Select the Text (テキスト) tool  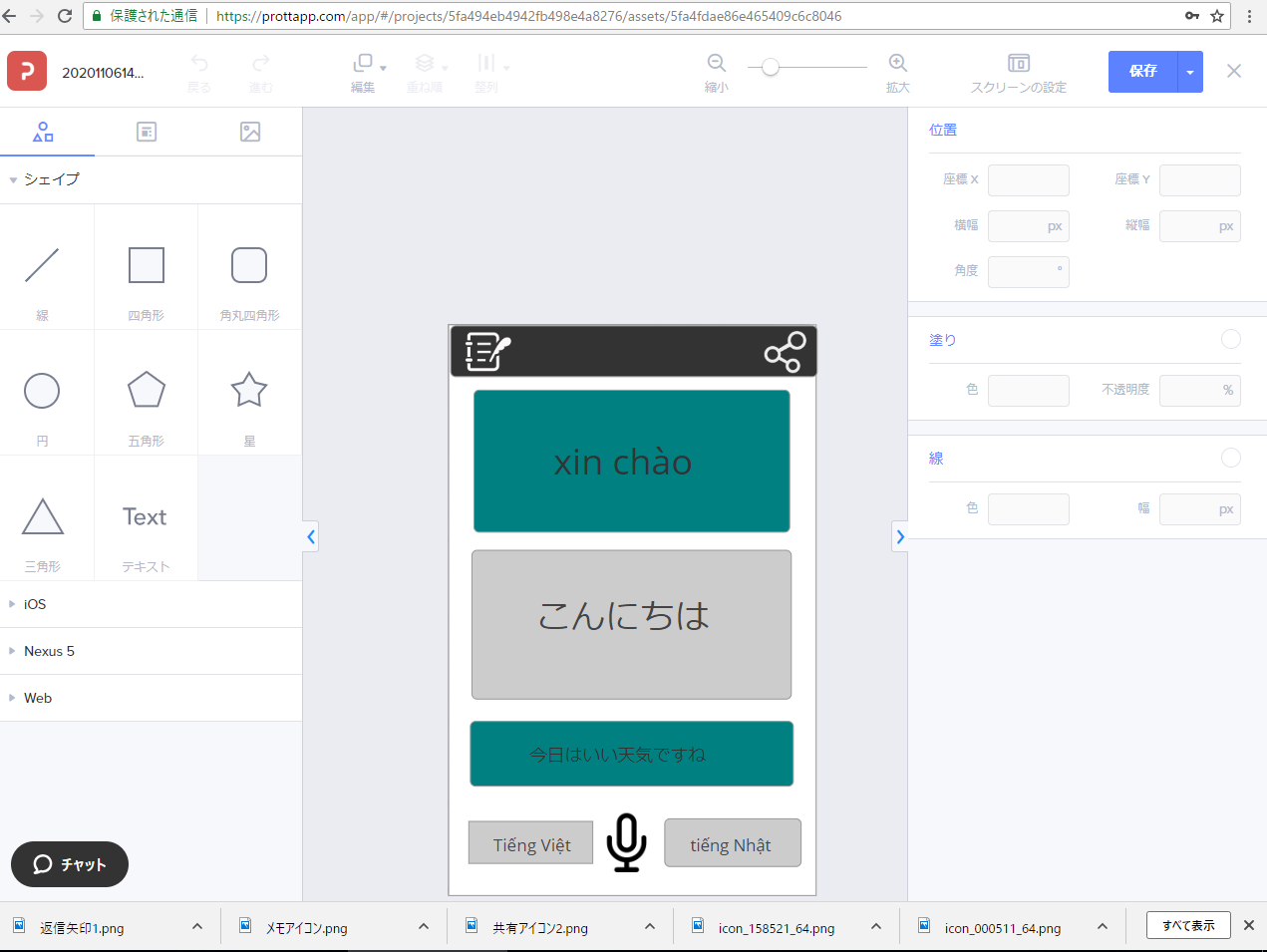click(x=145, y=516)
